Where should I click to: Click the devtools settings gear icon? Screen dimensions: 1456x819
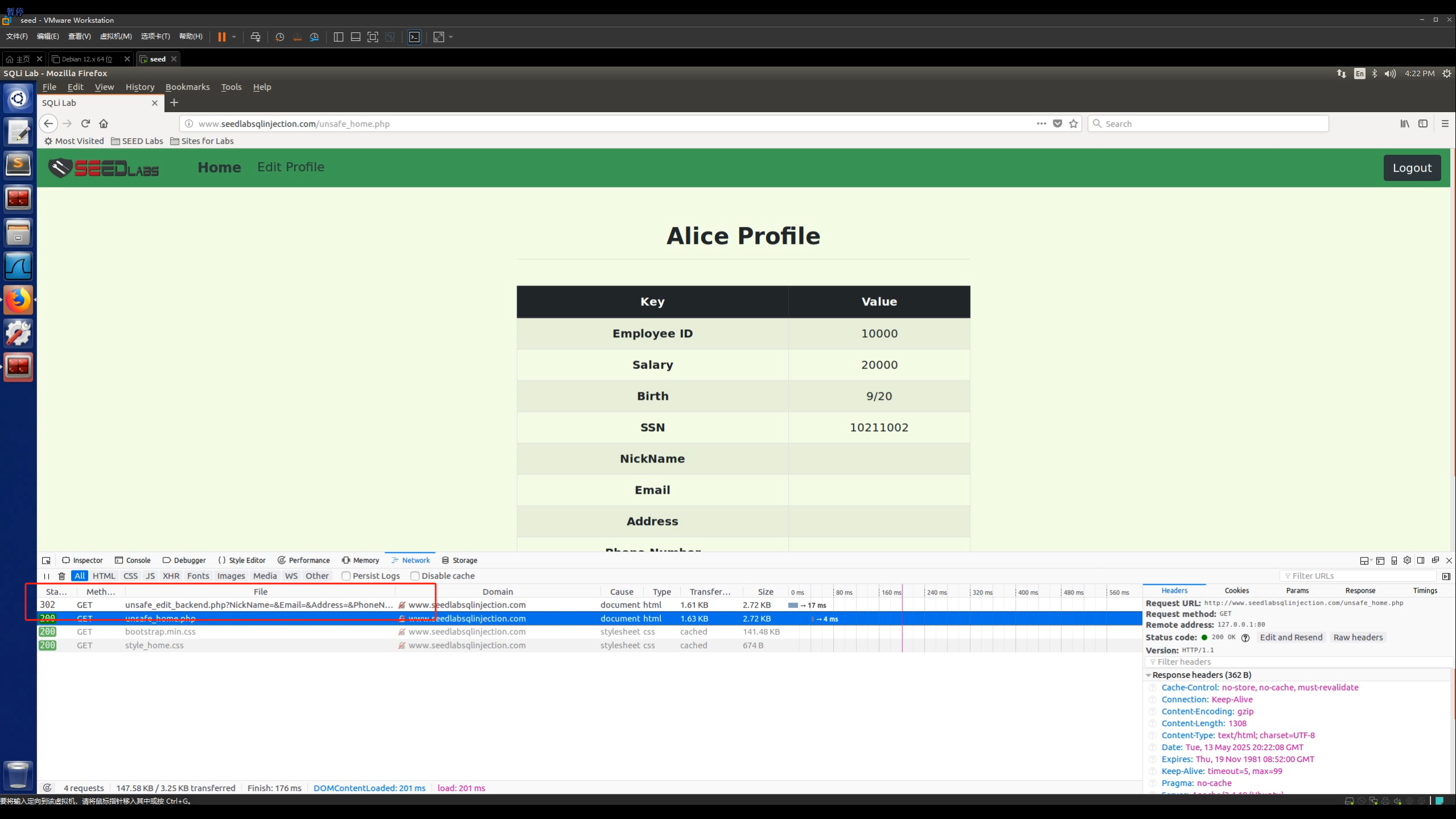1407,560
